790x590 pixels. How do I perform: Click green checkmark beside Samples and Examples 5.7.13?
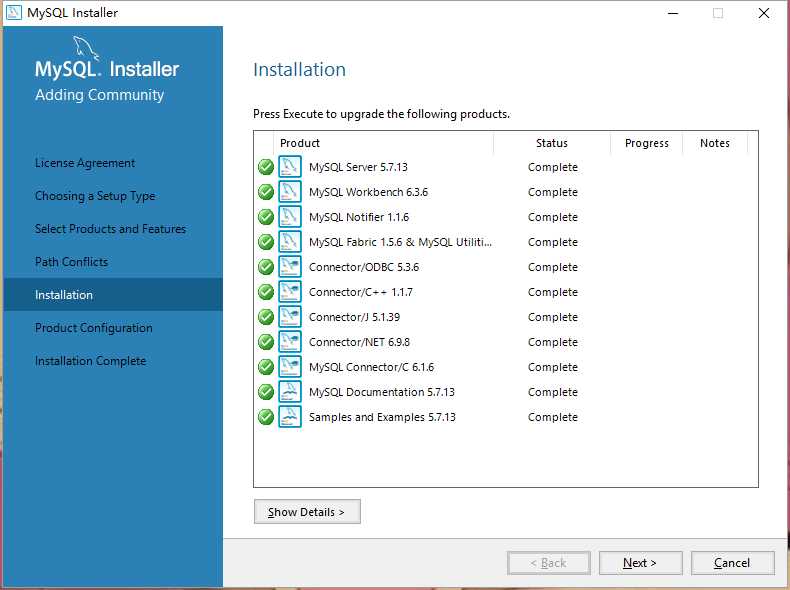266,417
